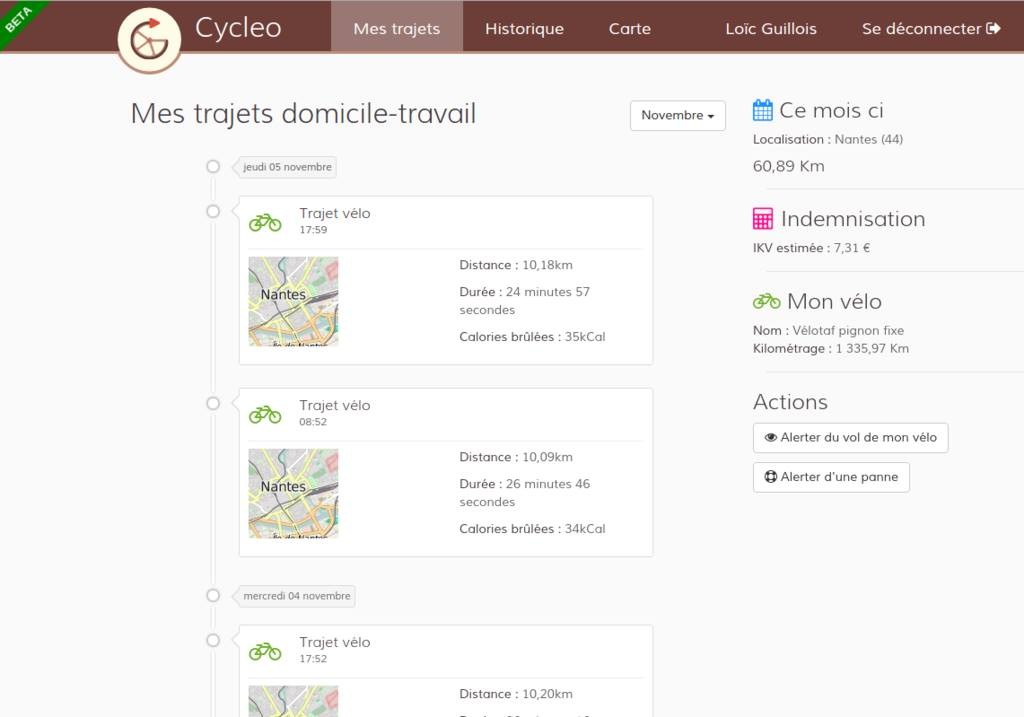Click the lifebuoy icon in breakdown alert button
1024x717 pixels.
tap(771, 477)
